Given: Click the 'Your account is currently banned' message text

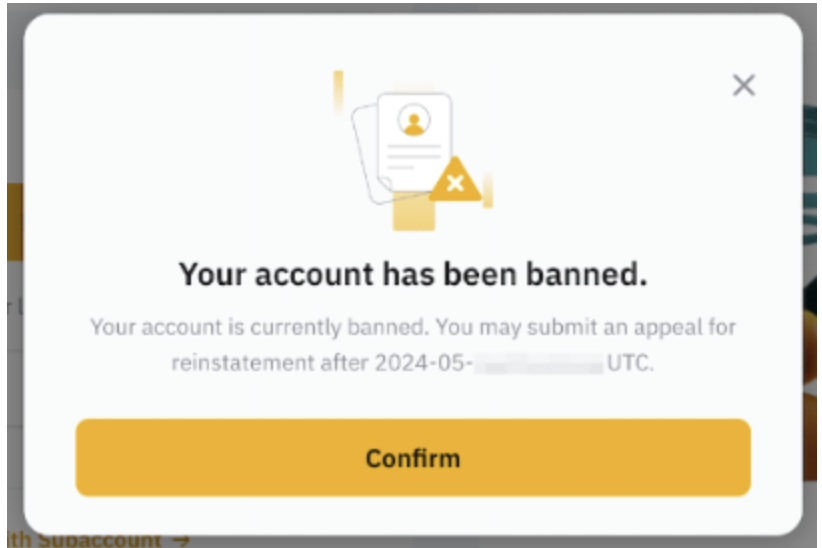Looking at the screenshot, I should (413, 345).
